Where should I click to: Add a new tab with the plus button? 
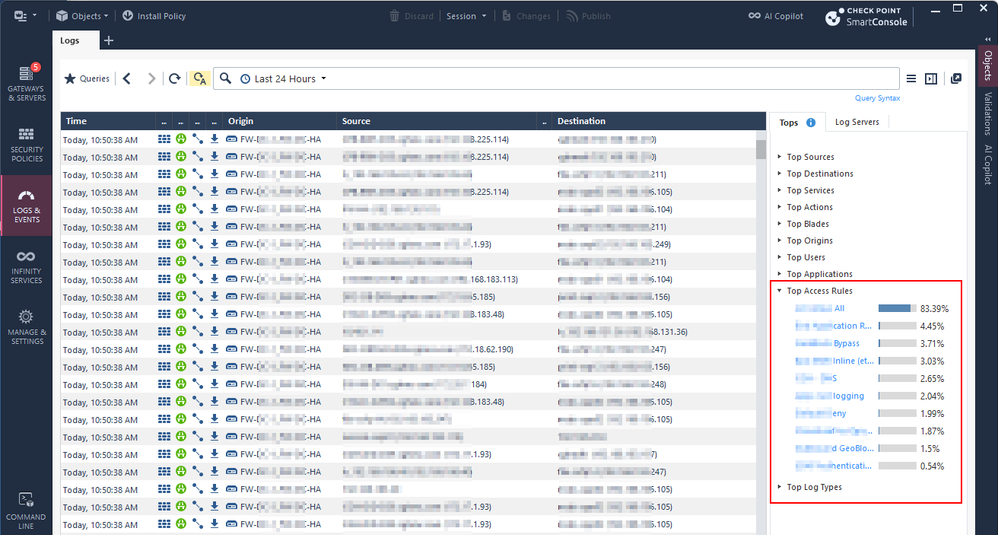(x=109, y=41)
